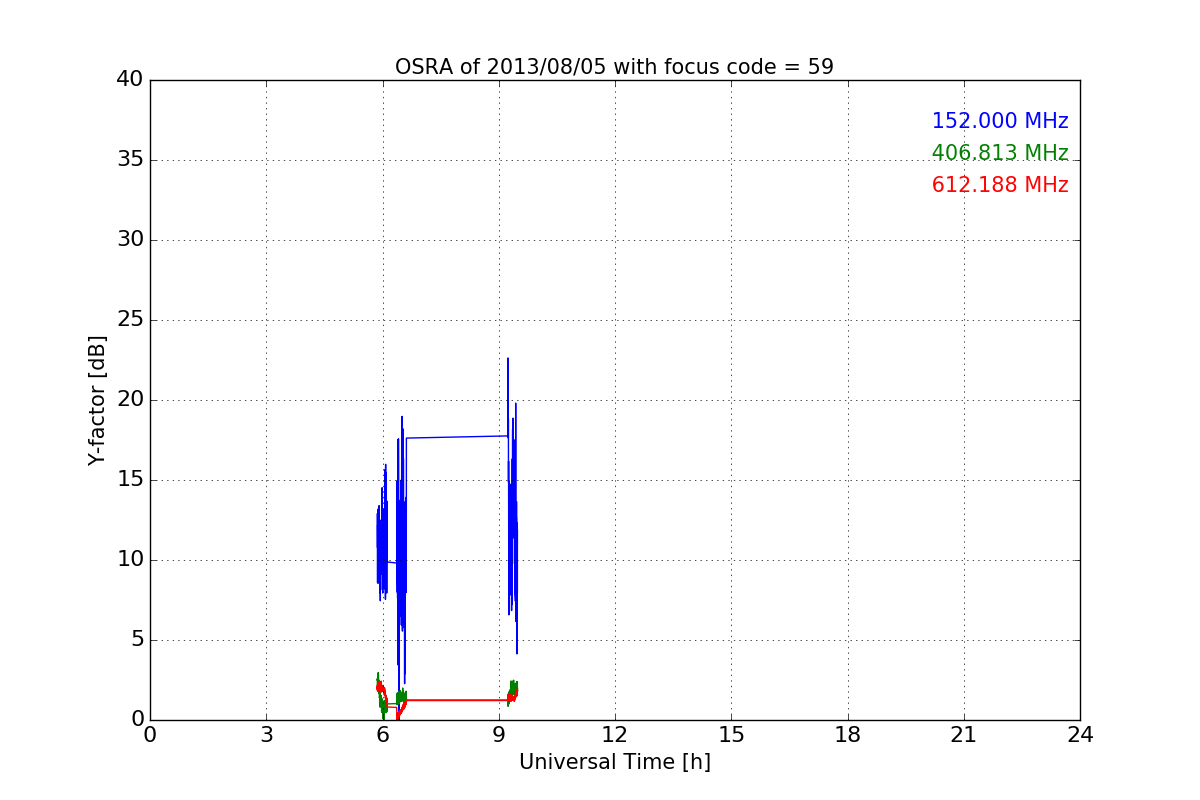This screenshot has height=800, width=1200.
Task: Click the x-axis tick label 6
Action: [383, 735]
